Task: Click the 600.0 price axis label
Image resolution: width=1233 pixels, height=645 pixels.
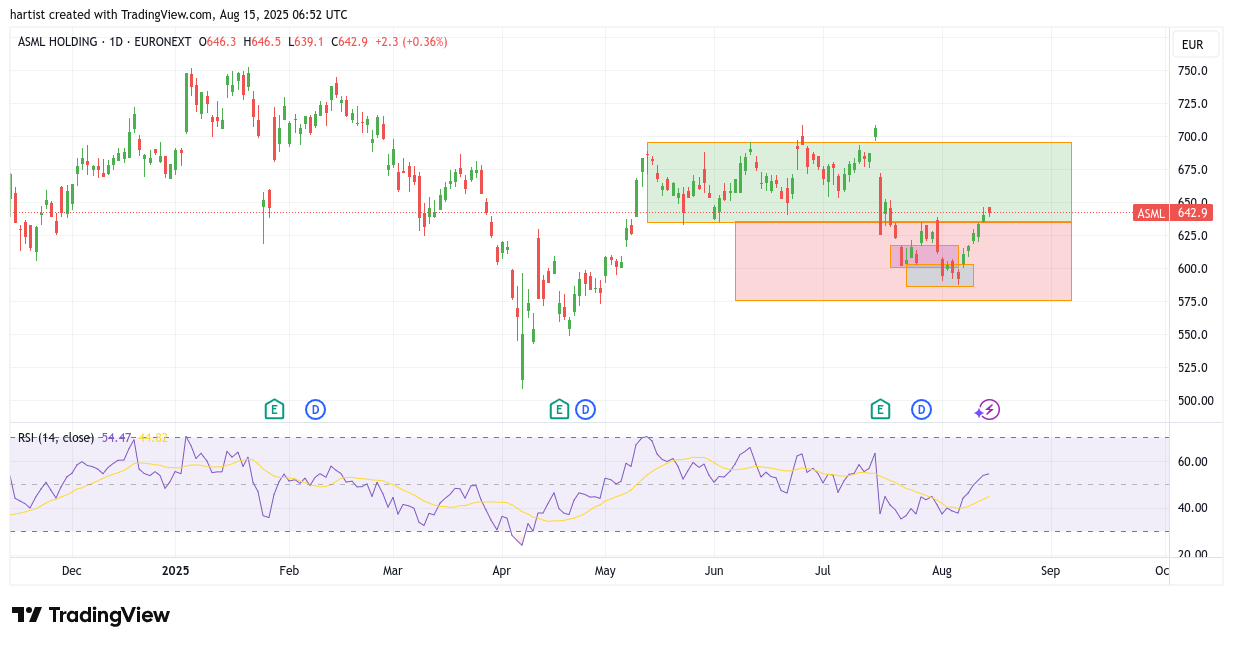Action: [x=1192, y=269]
